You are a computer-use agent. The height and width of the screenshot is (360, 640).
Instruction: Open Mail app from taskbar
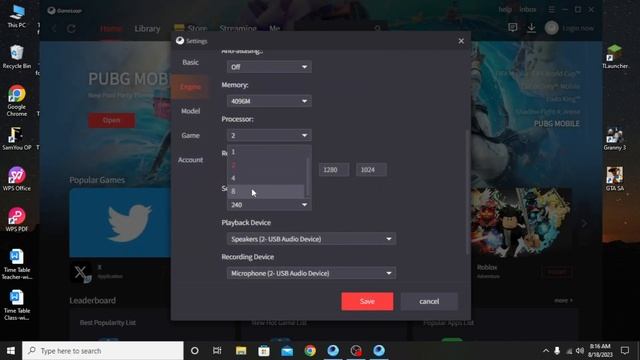pos(287,351)
